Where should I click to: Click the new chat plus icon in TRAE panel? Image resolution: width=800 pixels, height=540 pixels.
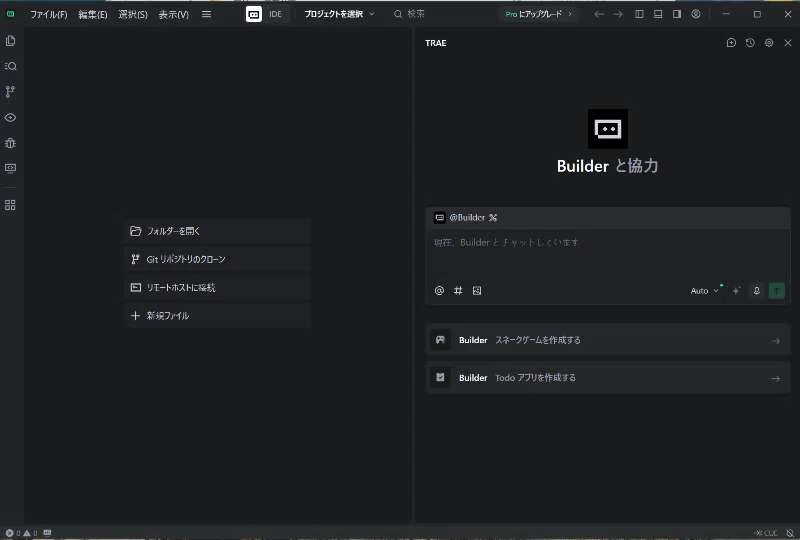tap(731, 43)
